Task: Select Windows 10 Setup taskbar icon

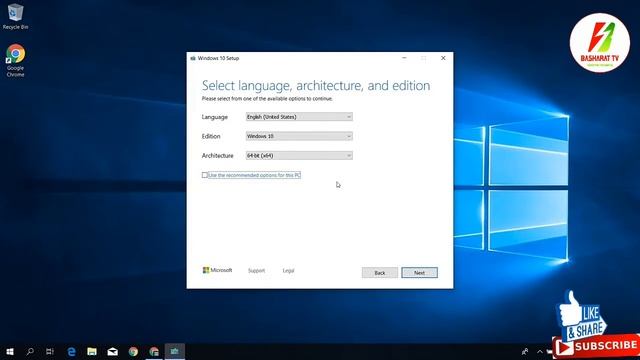Action: pos(175,351)
